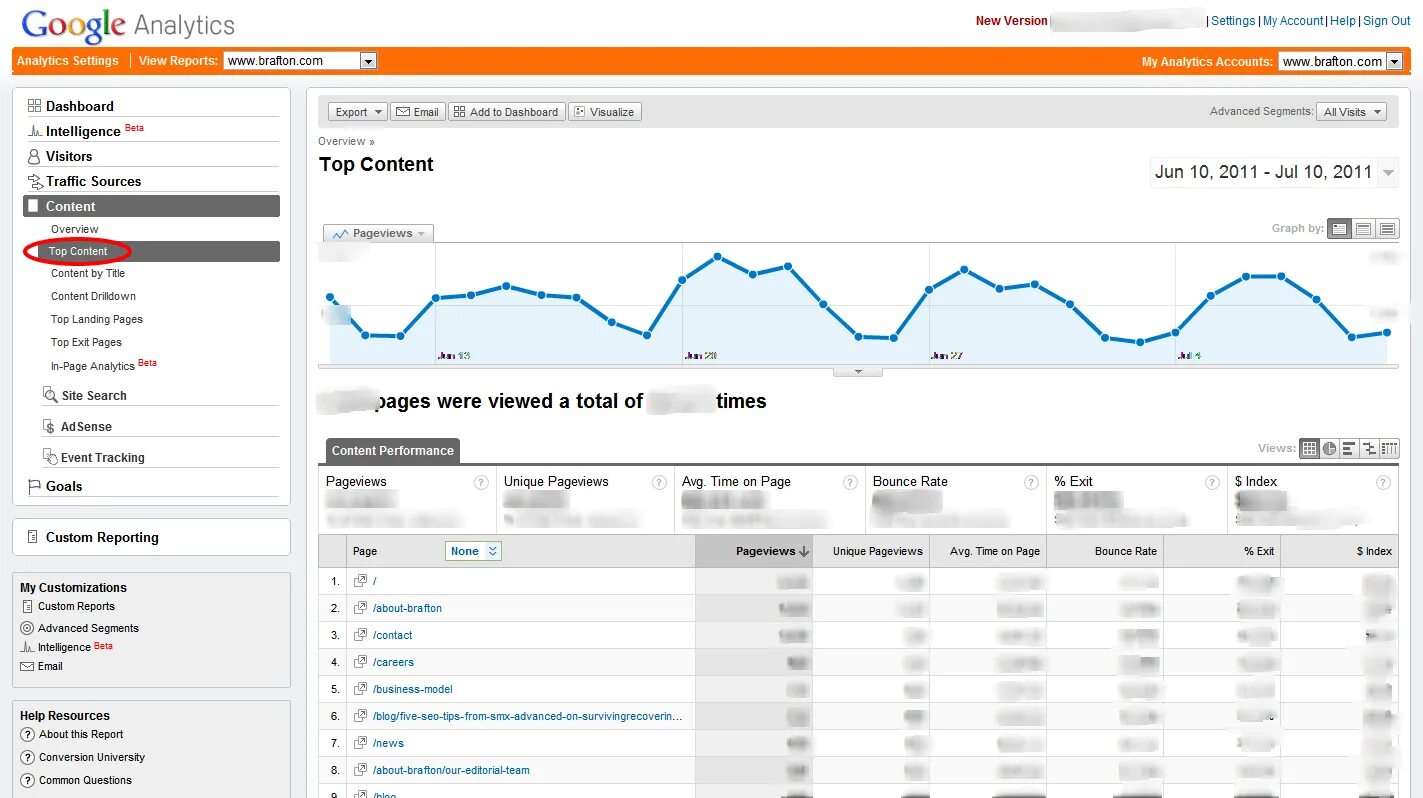Screen dimensions: 1423x798
Task: Open Top Landing Pages report
Action: click(97, 319)
